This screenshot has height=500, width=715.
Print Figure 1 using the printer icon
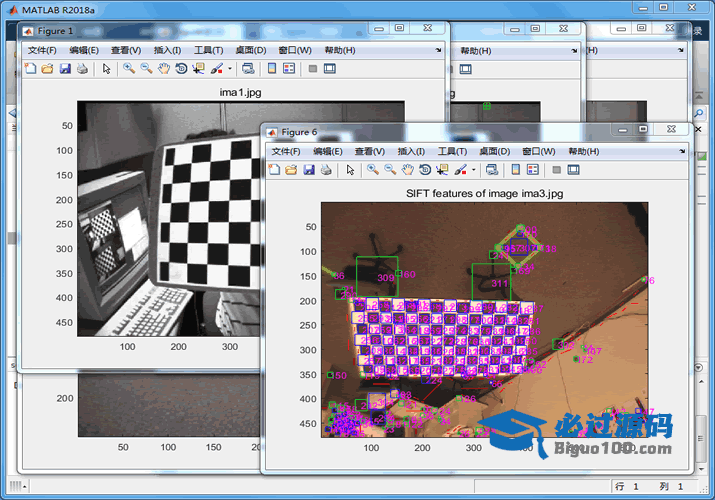pos(82,69)
